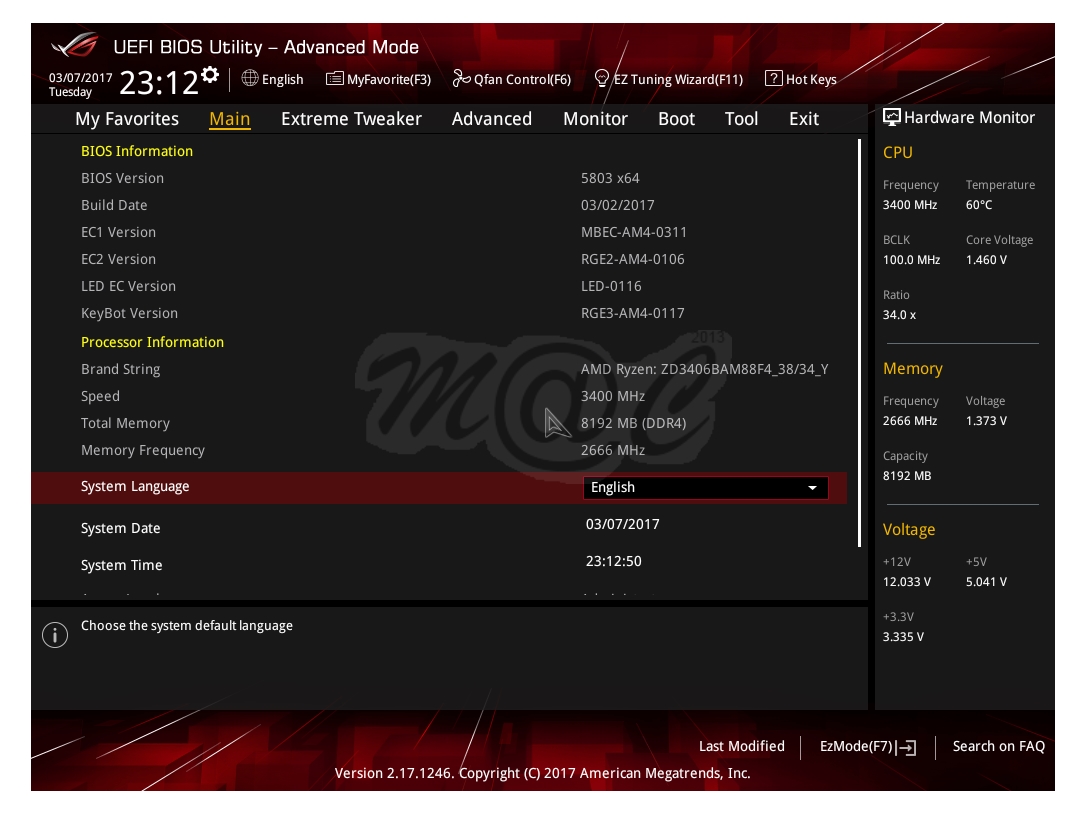
Task: Click BIOS Version value 5803 x64
Action: pos(609,178)
